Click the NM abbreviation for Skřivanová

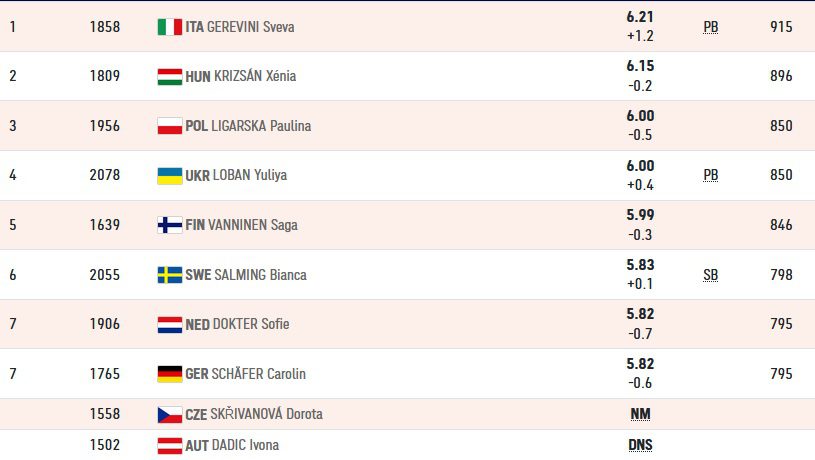(640, 414)
